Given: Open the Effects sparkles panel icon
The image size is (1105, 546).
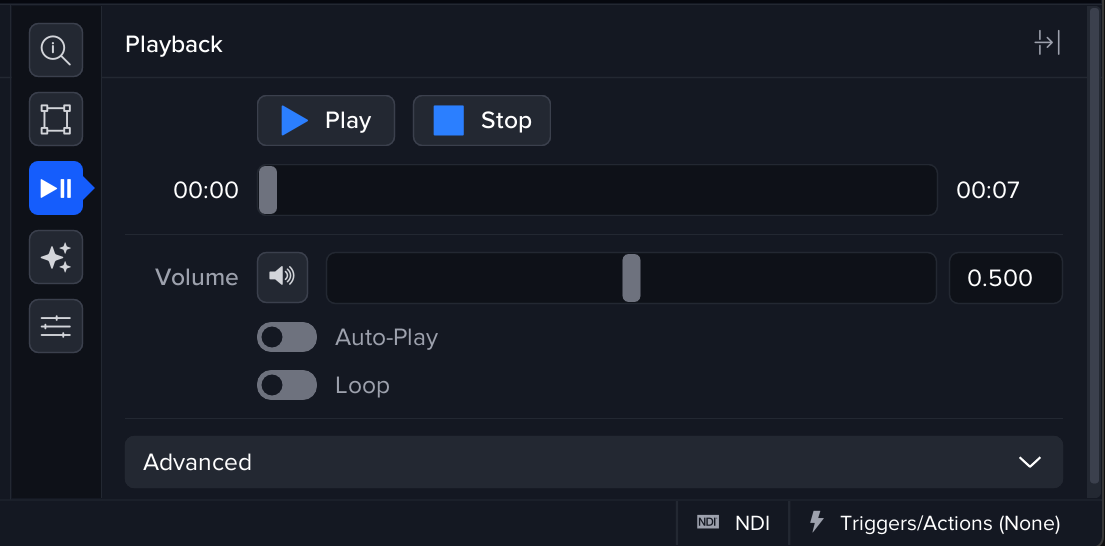Looking at the screenshot, I should point(56,257).
